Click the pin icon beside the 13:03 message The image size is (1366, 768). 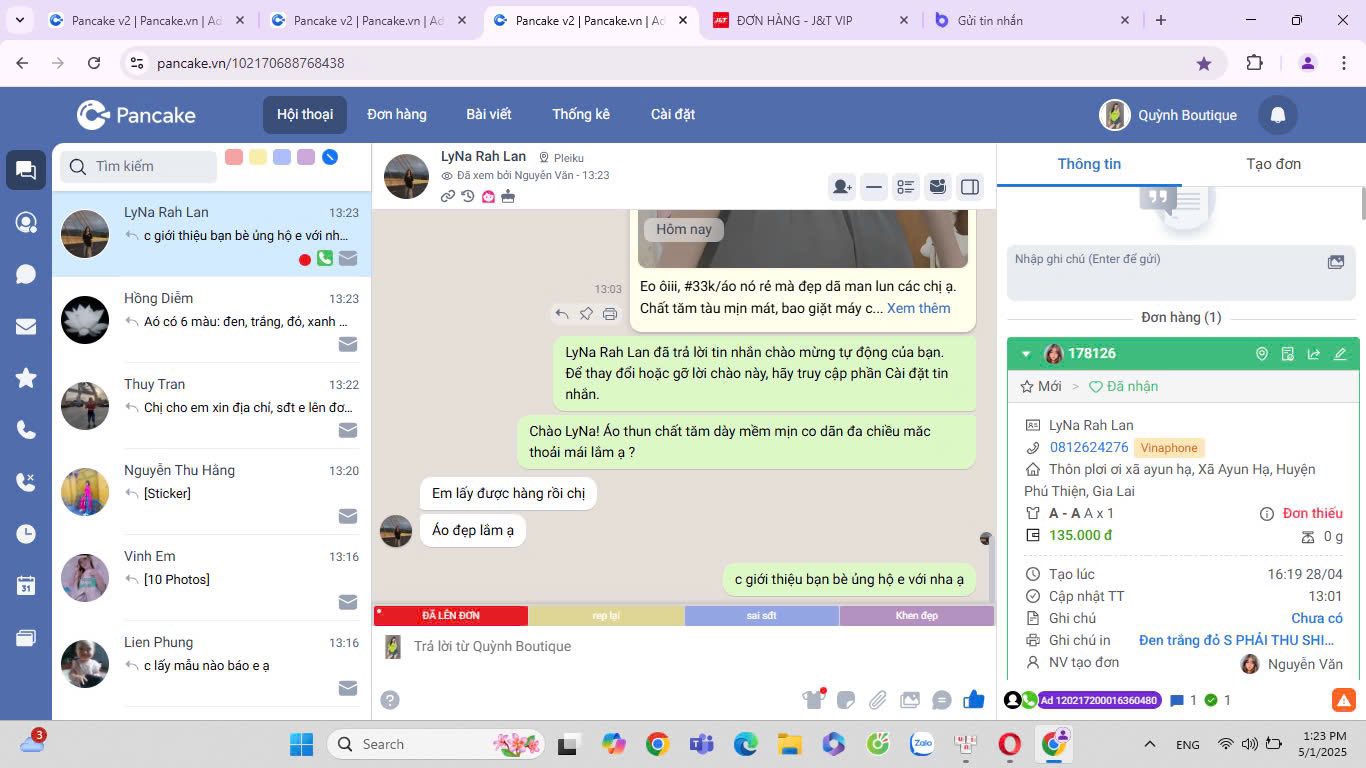pyautogui.click(x=586, y=314)
